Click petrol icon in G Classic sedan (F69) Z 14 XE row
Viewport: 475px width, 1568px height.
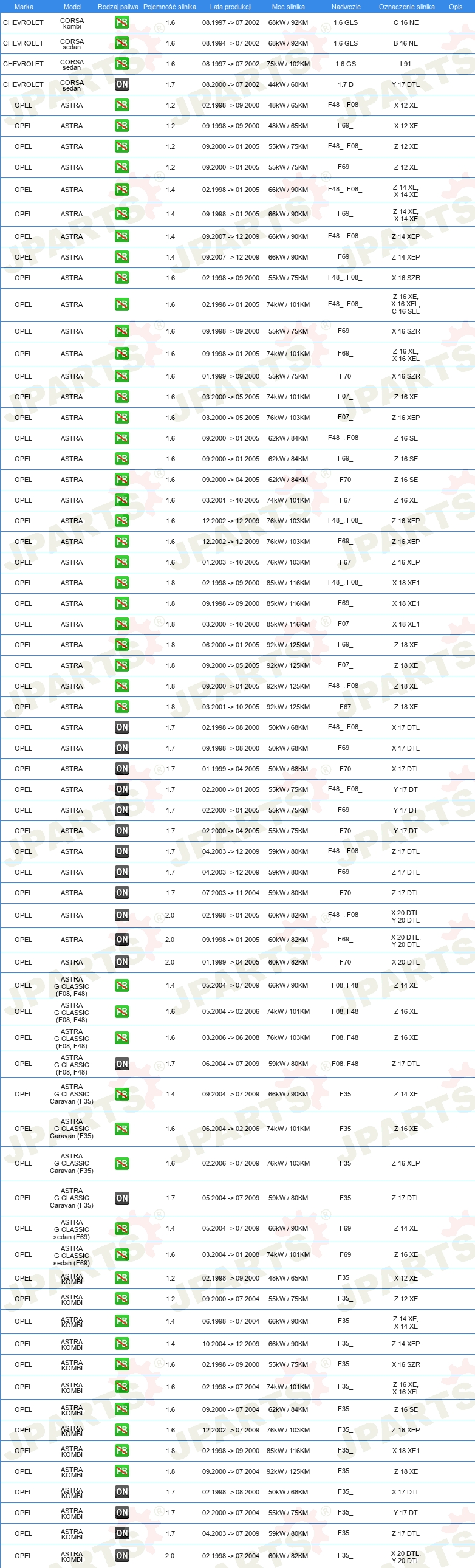coord(121,1229)
